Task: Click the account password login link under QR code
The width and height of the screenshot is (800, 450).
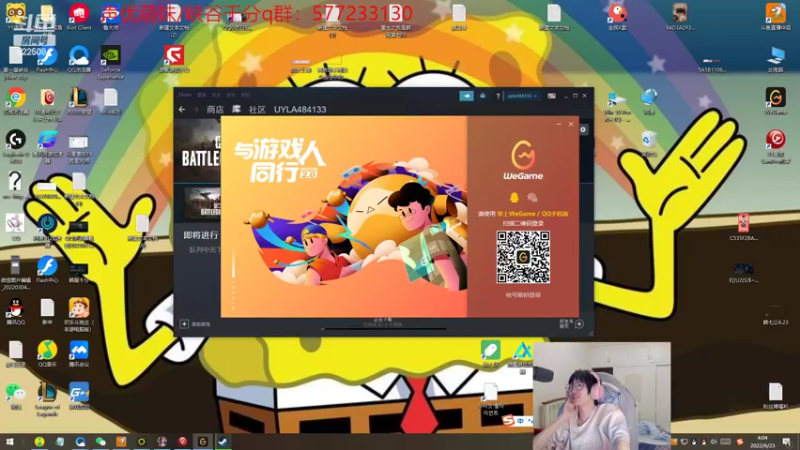Action: click(x=523, y=295)
